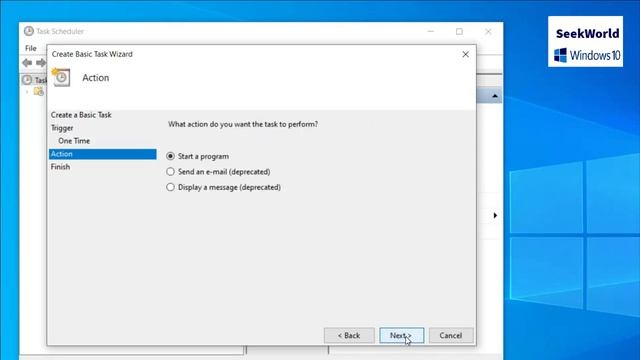Screen dimensions: 640x360
Task: Expand the Actions pane submenu right arrow
Action: tap(495, 215)
